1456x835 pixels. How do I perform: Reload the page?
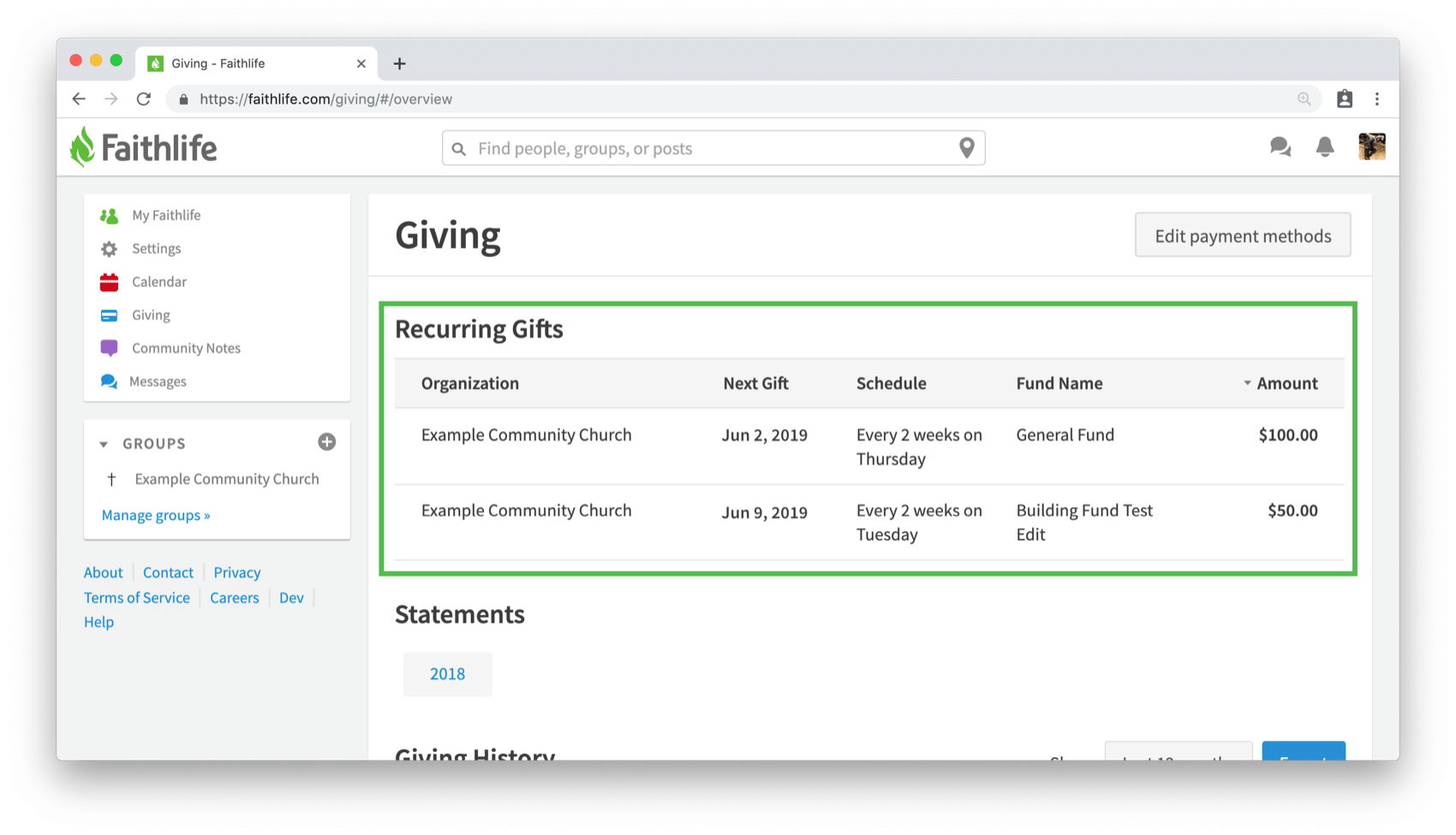[144, 99]
